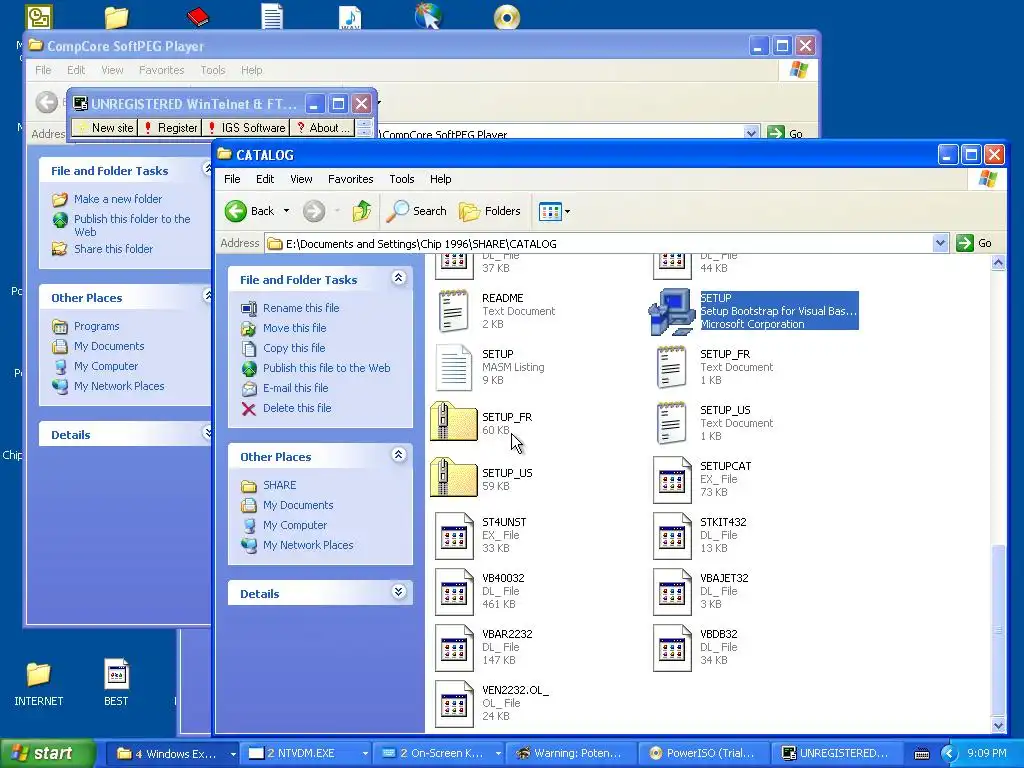The image size is (1024, 768).
Task: Open the Back history dropdown arrow
Action: click(x=286, y=211)
